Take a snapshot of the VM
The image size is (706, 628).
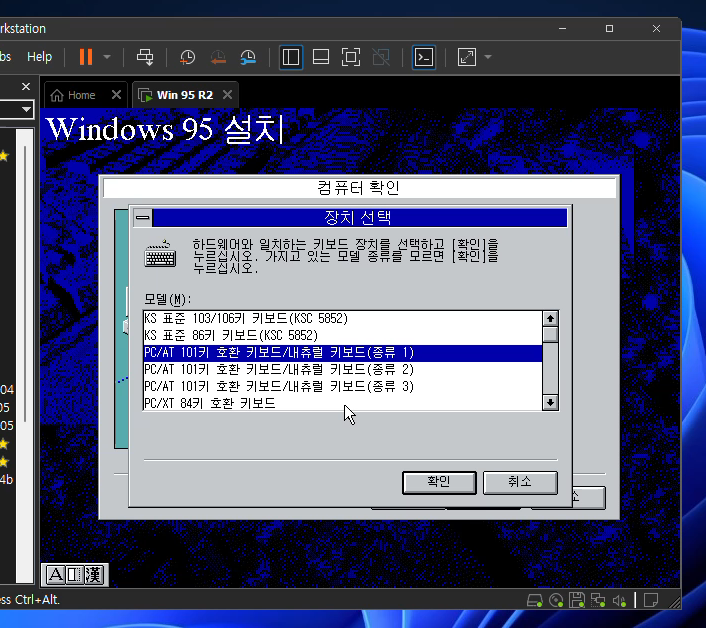[187, 57]
